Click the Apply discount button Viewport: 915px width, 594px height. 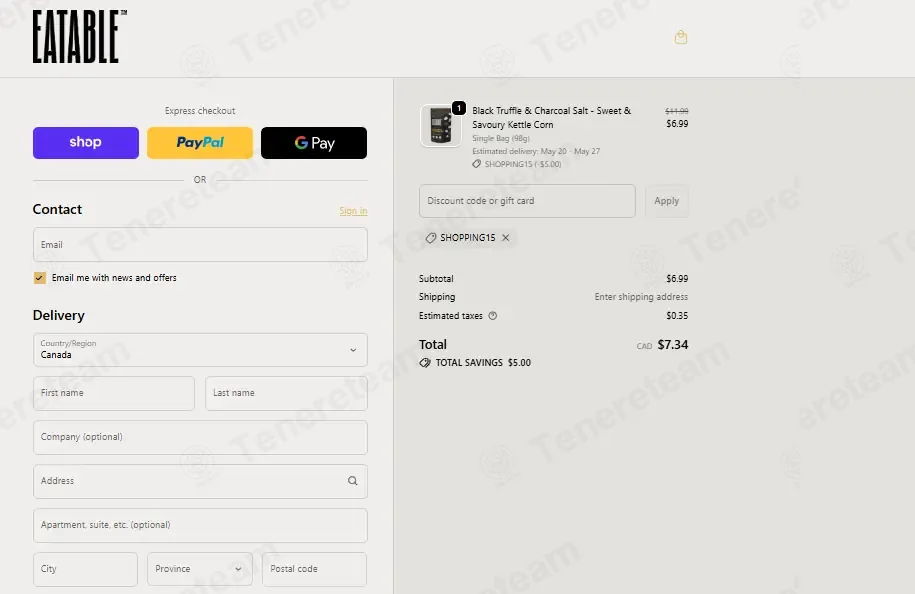coord(666,201)
